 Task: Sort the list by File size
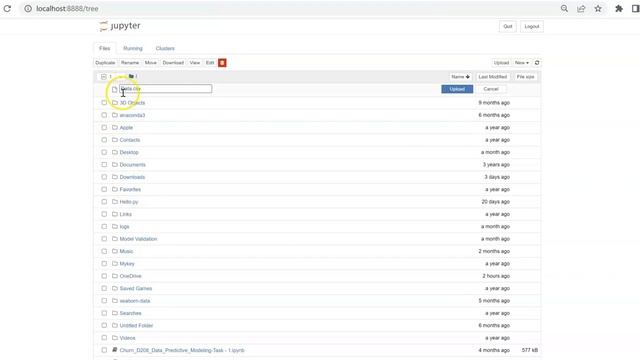(525, 77)
